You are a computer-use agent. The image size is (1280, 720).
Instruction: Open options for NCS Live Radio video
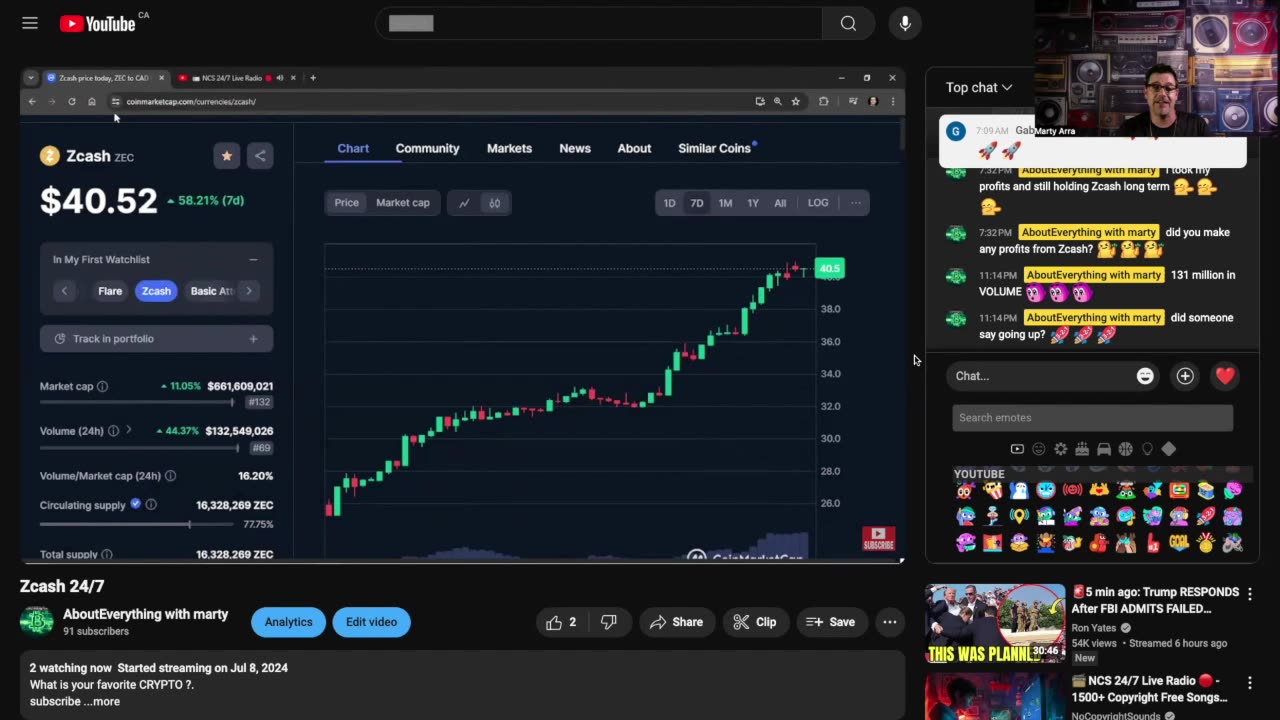1249,683
